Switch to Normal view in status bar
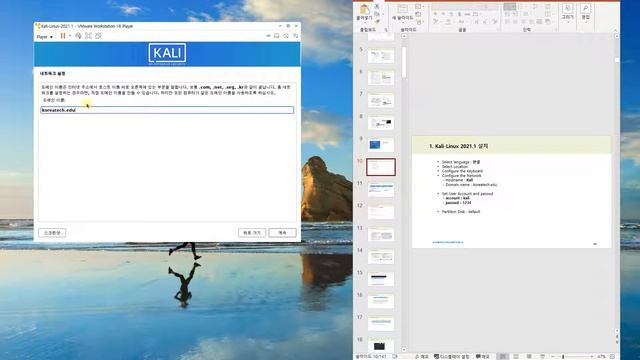The height and width of the screenshot is (360, 640). [x=503, y=356]
